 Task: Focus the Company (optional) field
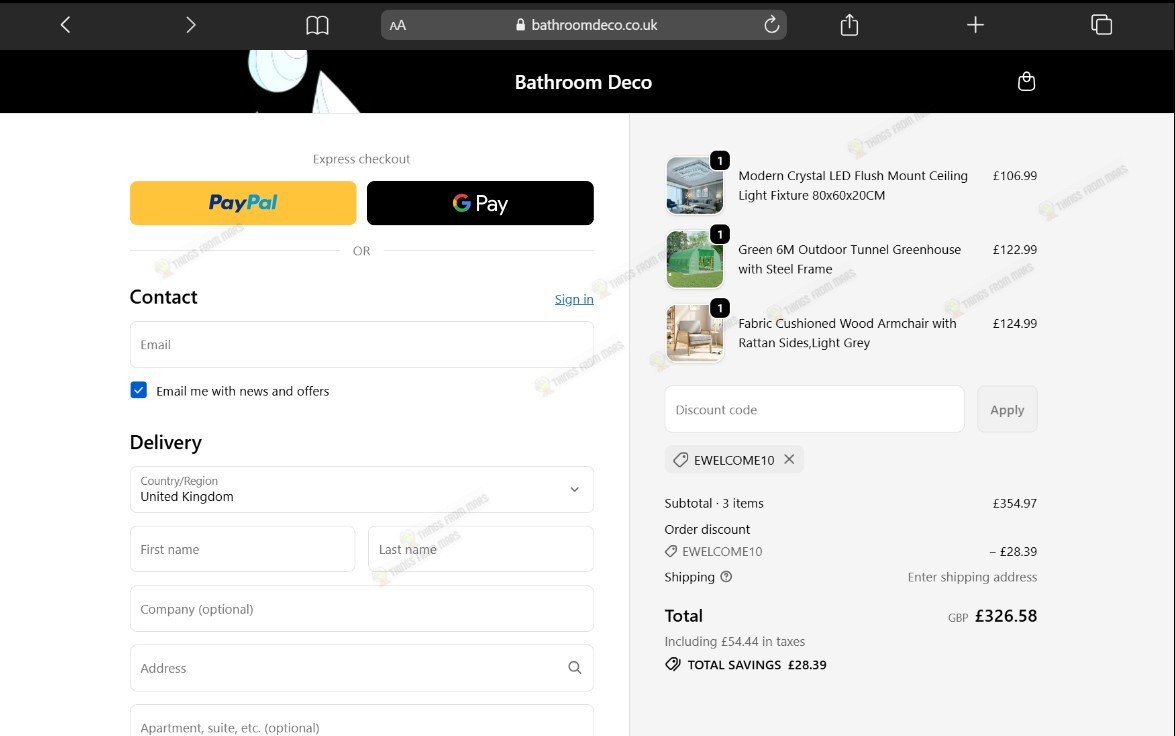coord(362,609)
